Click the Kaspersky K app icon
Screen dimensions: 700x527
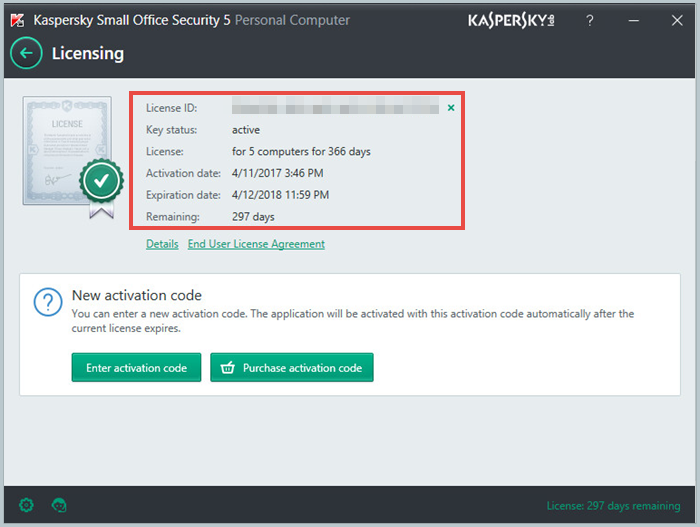[17, 20]
